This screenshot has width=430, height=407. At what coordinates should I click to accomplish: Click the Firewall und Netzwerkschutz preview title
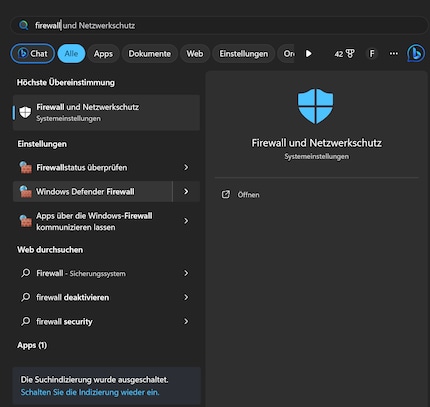(x=316, y=143)
